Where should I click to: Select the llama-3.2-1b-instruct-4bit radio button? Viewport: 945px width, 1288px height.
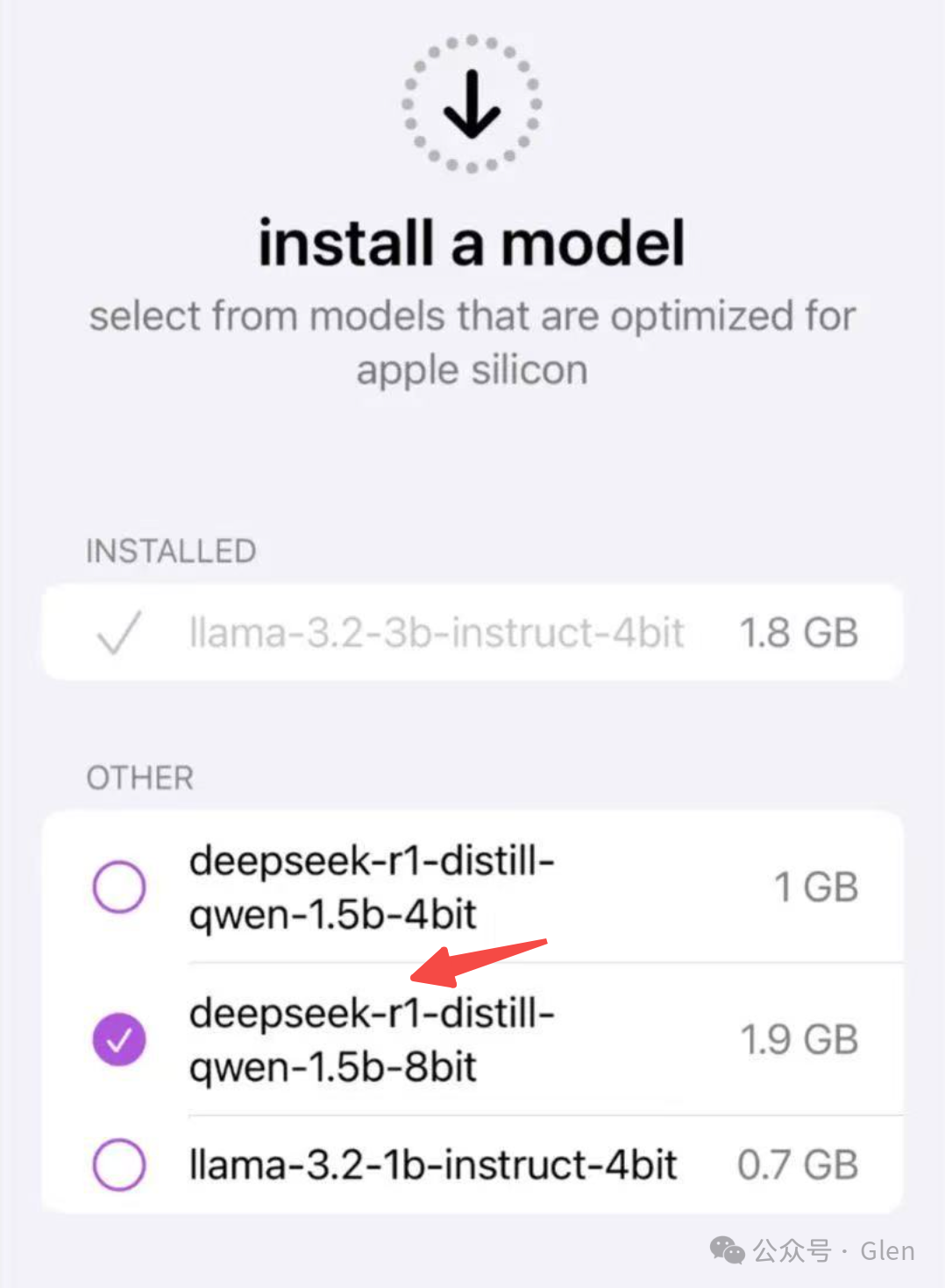point(119,1164)
